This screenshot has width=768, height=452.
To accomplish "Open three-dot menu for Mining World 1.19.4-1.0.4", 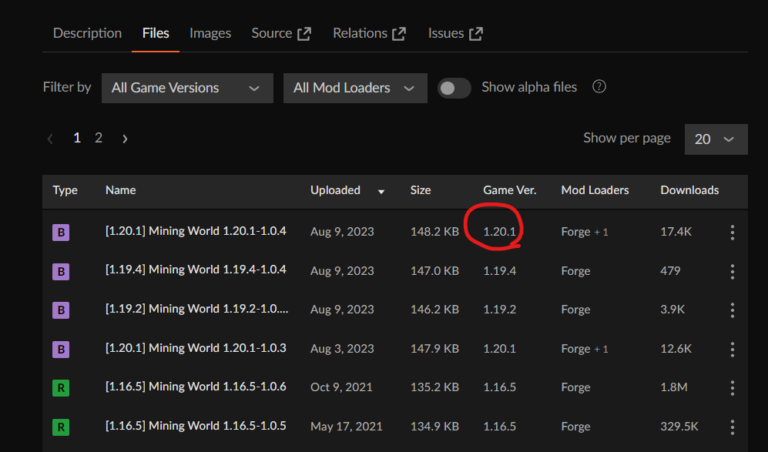I will pos(732,271).
